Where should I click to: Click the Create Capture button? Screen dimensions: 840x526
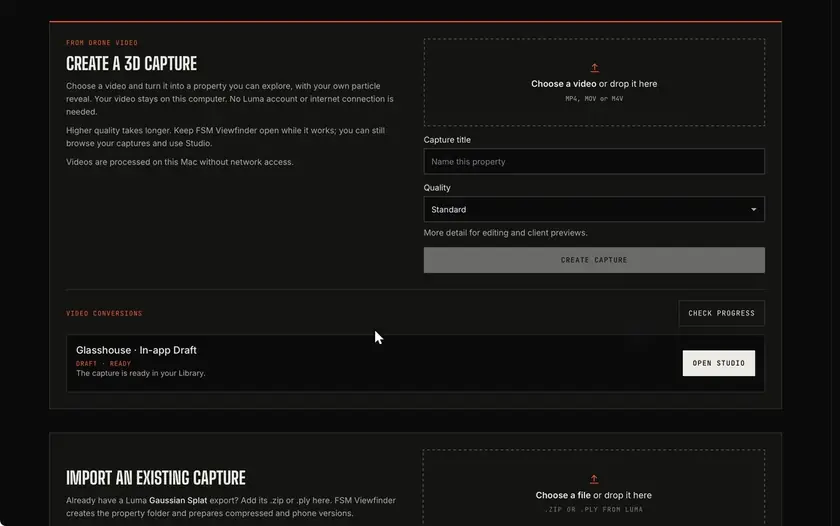pyautogui.click(x=594, y=260)
